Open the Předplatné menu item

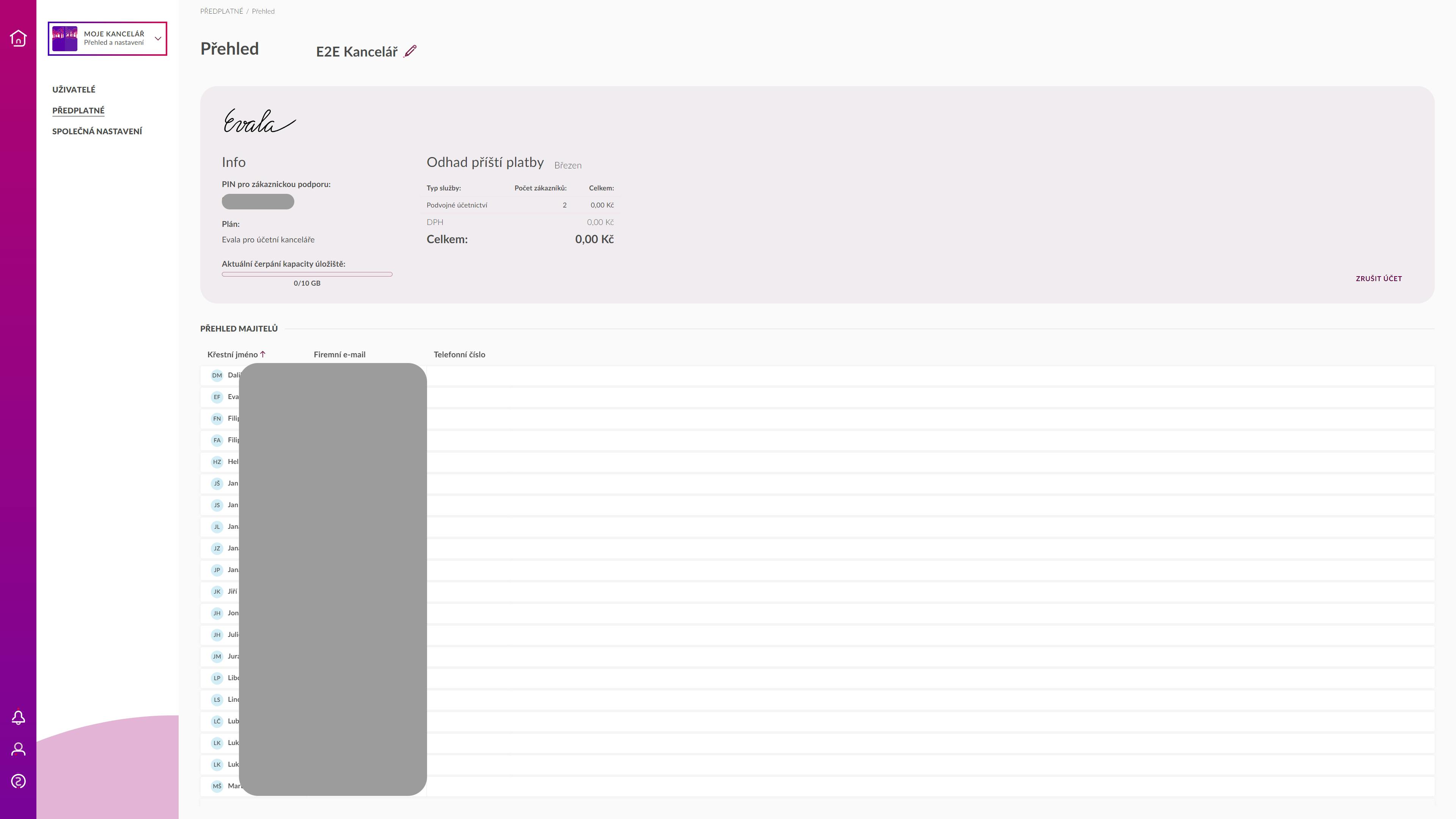point(78,110)
